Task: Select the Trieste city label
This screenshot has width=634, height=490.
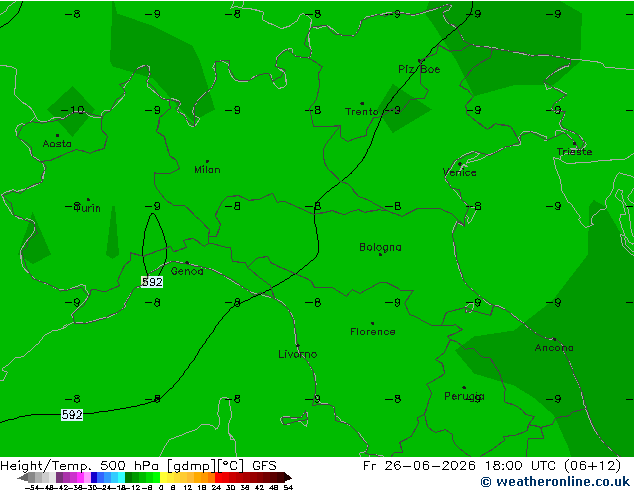Action: (x=574, y=152)
